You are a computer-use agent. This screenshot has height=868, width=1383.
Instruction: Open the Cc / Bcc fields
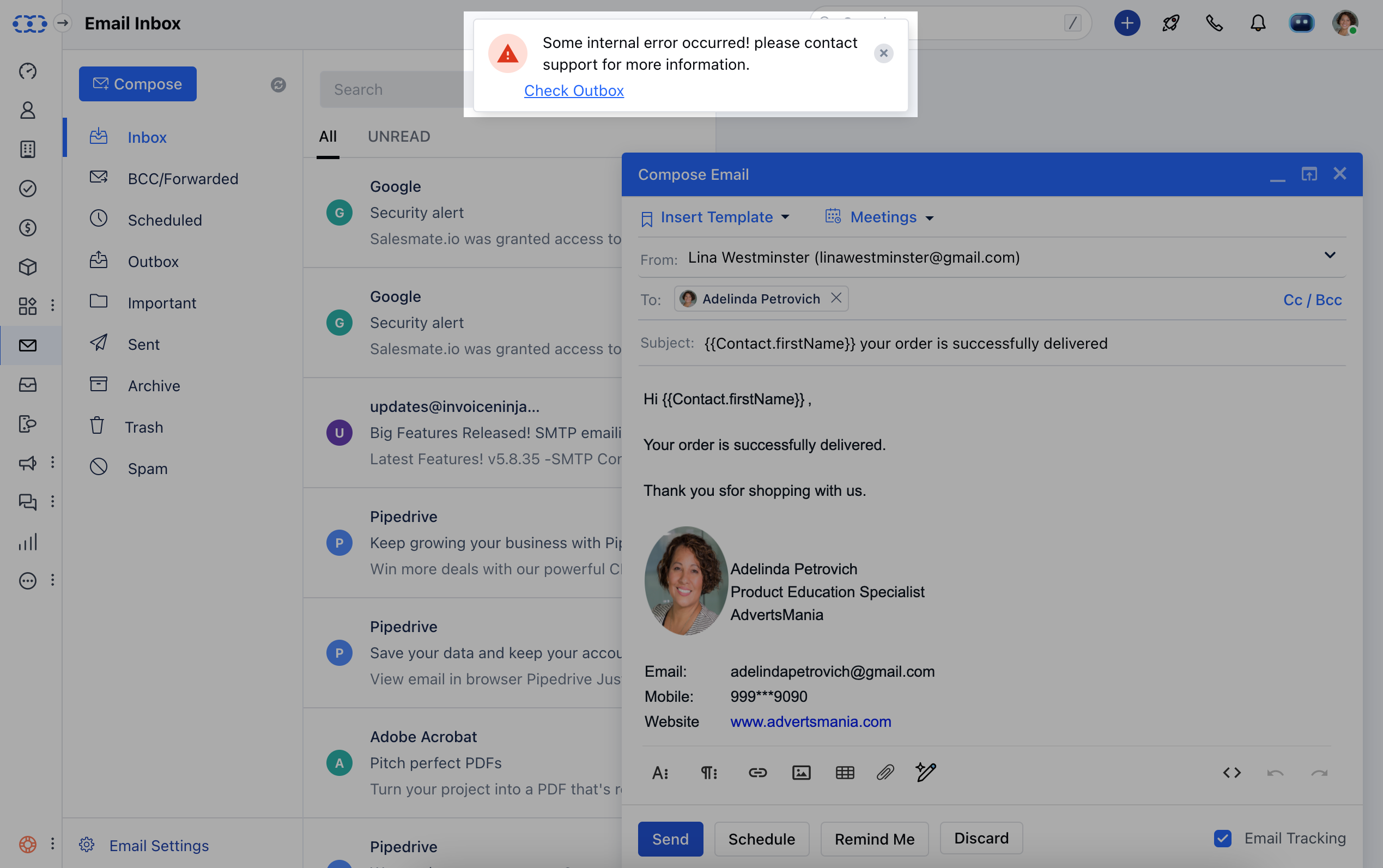click(1312, 300)
